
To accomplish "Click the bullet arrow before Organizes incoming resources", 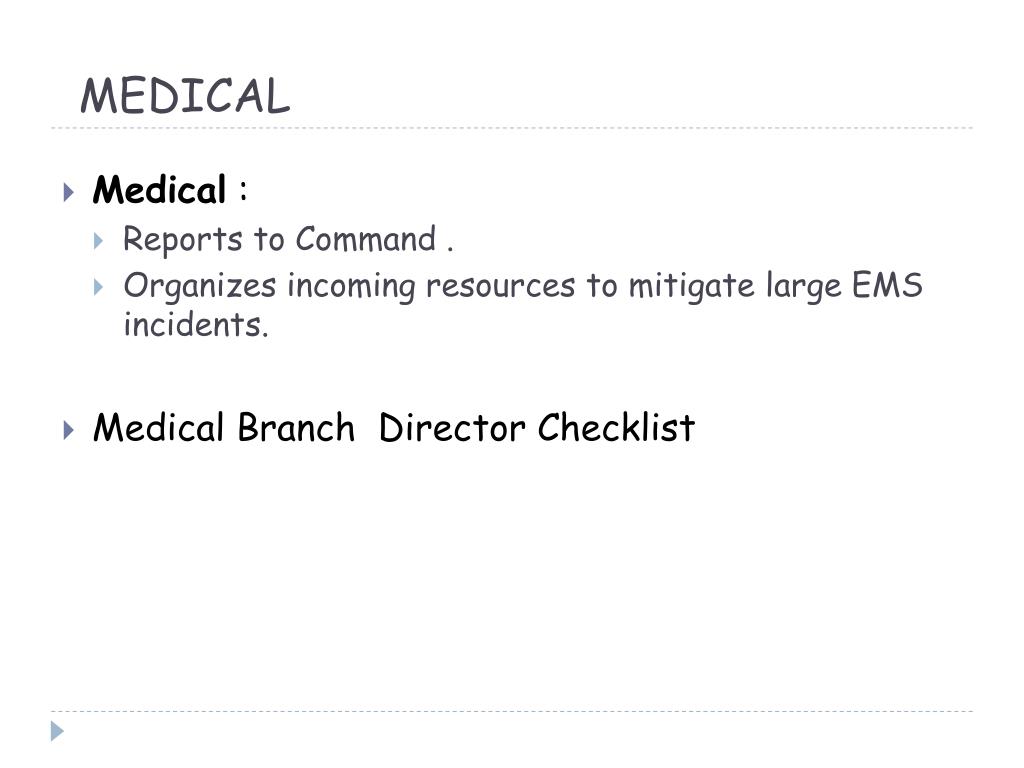I will point(99,287).
